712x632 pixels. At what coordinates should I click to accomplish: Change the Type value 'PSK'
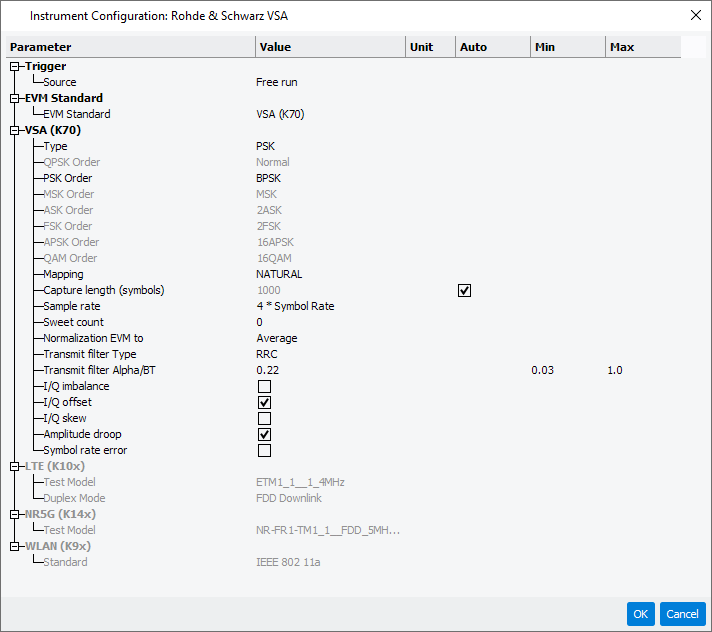pyautogui.click(x=265, y=146)
